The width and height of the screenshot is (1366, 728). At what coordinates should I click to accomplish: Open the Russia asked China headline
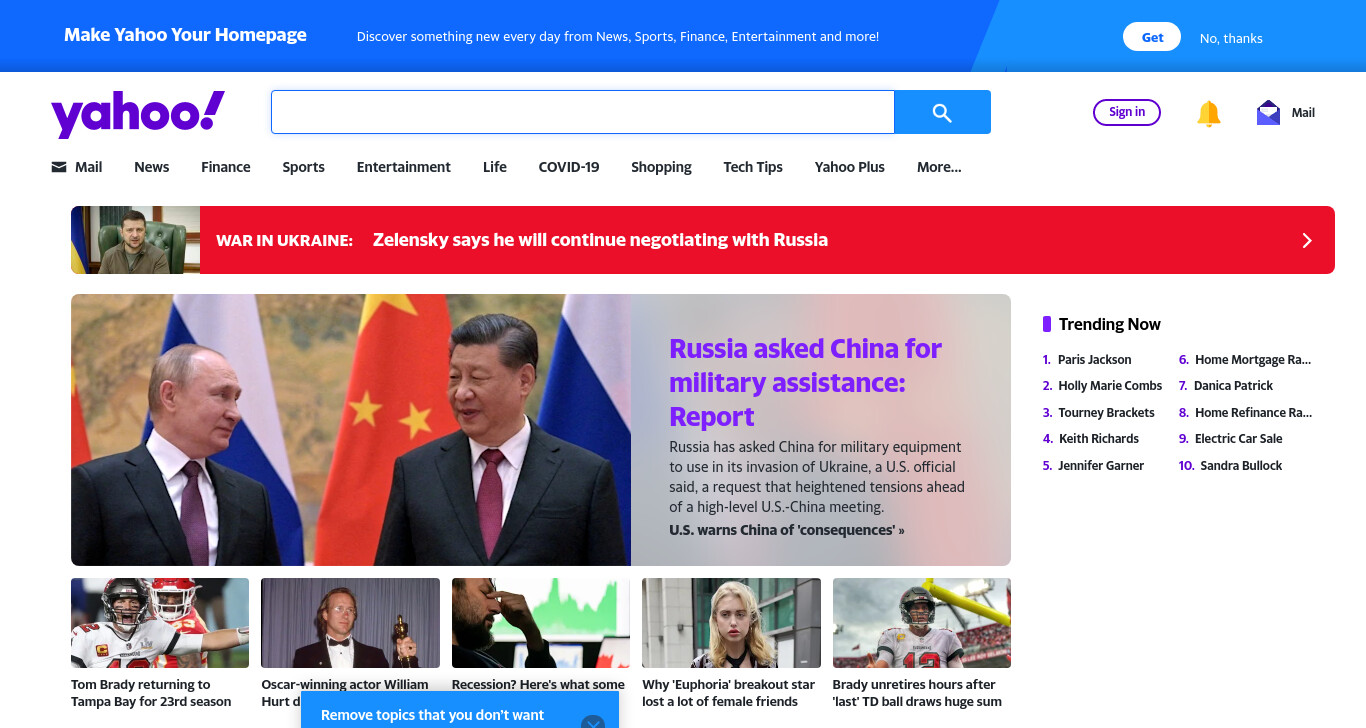pos(805,382)
